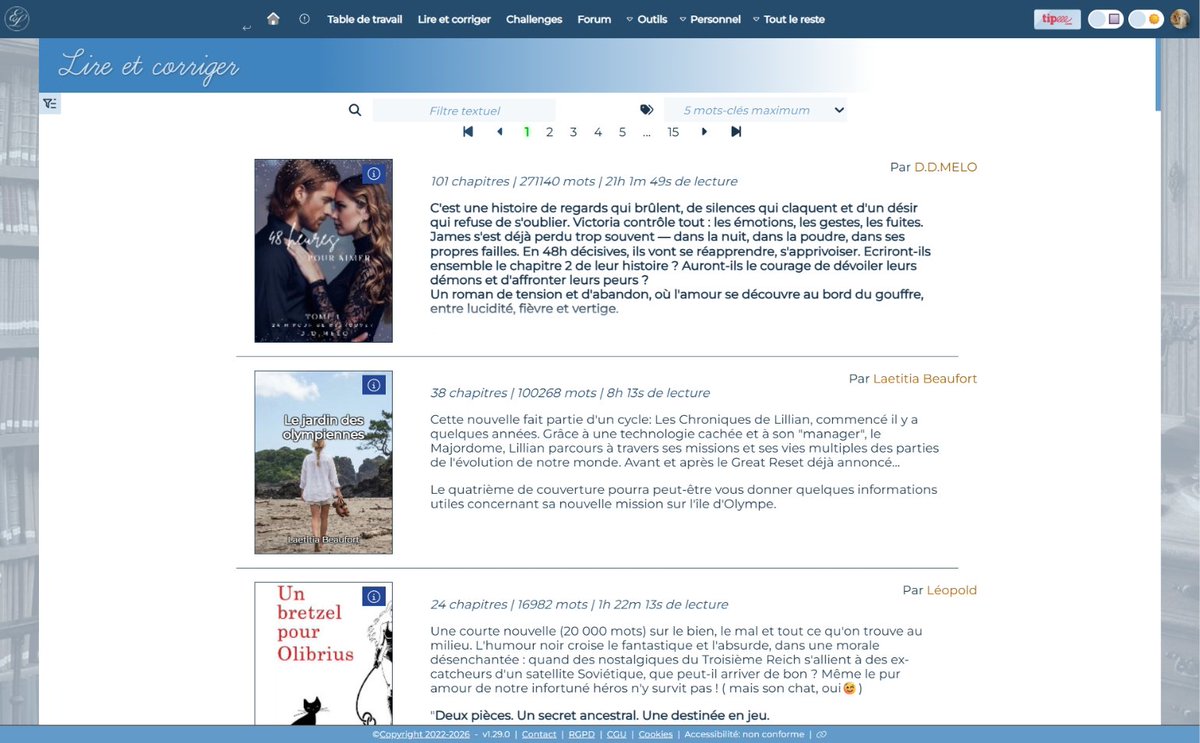This screenshot has height=743, width=1200.
Task: Go to results page 3
Action: (573, 132)
